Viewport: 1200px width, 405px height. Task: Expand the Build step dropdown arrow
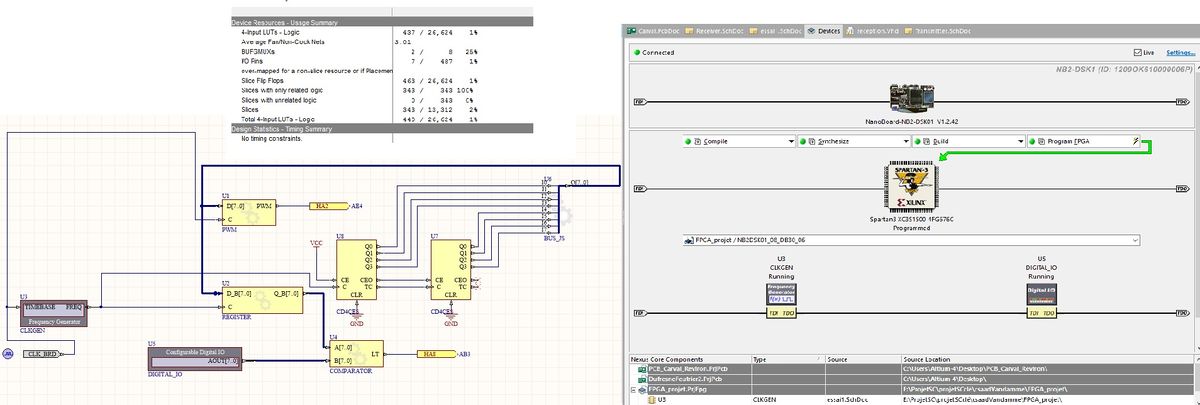tap(1019, 142)
